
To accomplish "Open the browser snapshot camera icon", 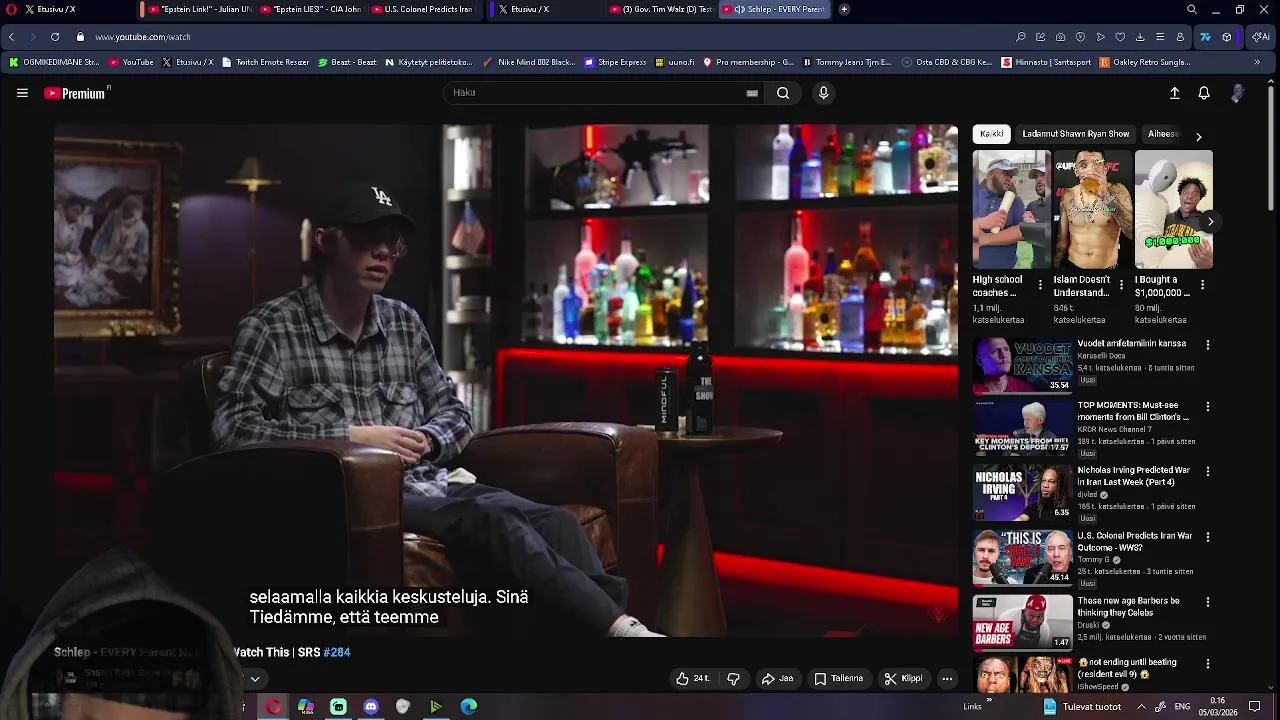I will [x=1060, y=37].
